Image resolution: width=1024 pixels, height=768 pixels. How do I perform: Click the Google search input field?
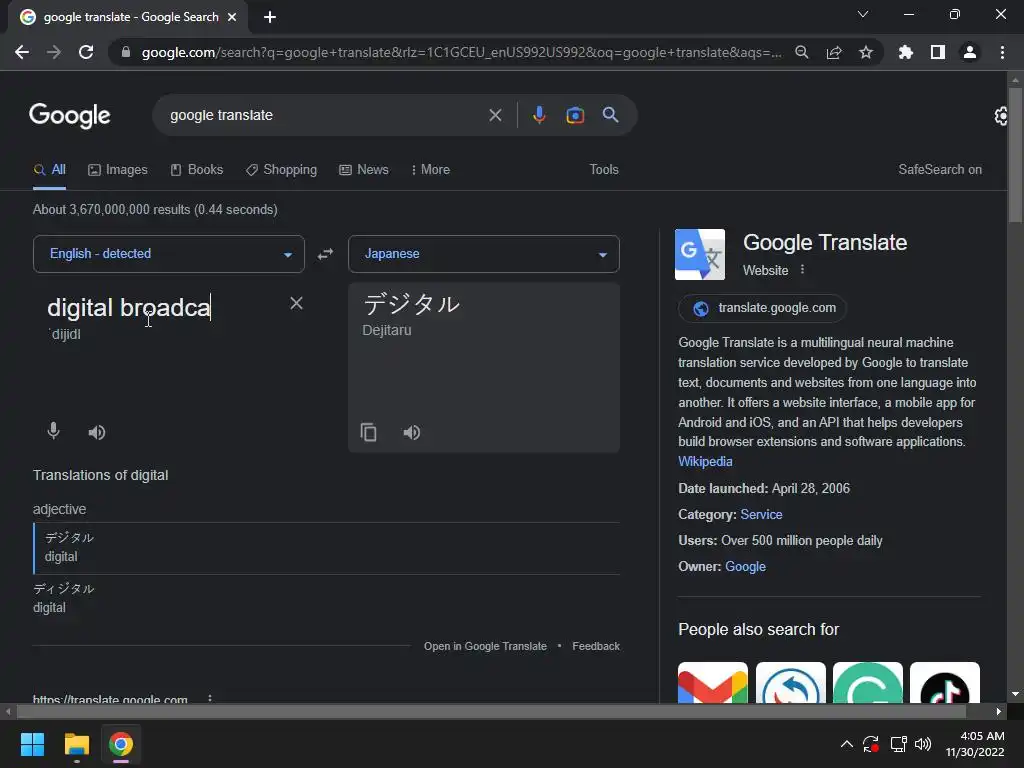pyautogui.click(x=325, y=116)
